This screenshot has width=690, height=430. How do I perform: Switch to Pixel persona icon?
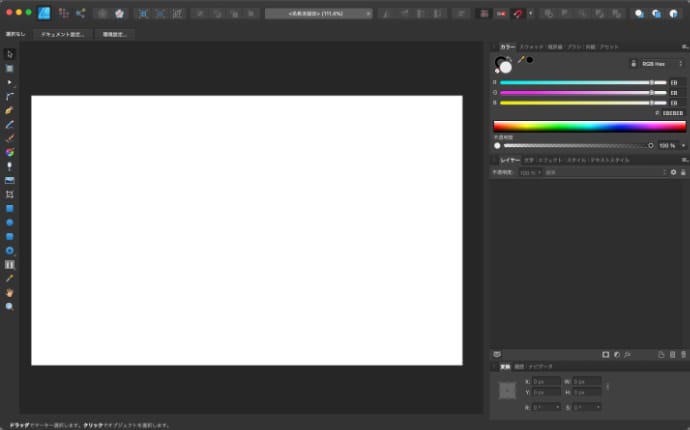click(x=64, y=14)
